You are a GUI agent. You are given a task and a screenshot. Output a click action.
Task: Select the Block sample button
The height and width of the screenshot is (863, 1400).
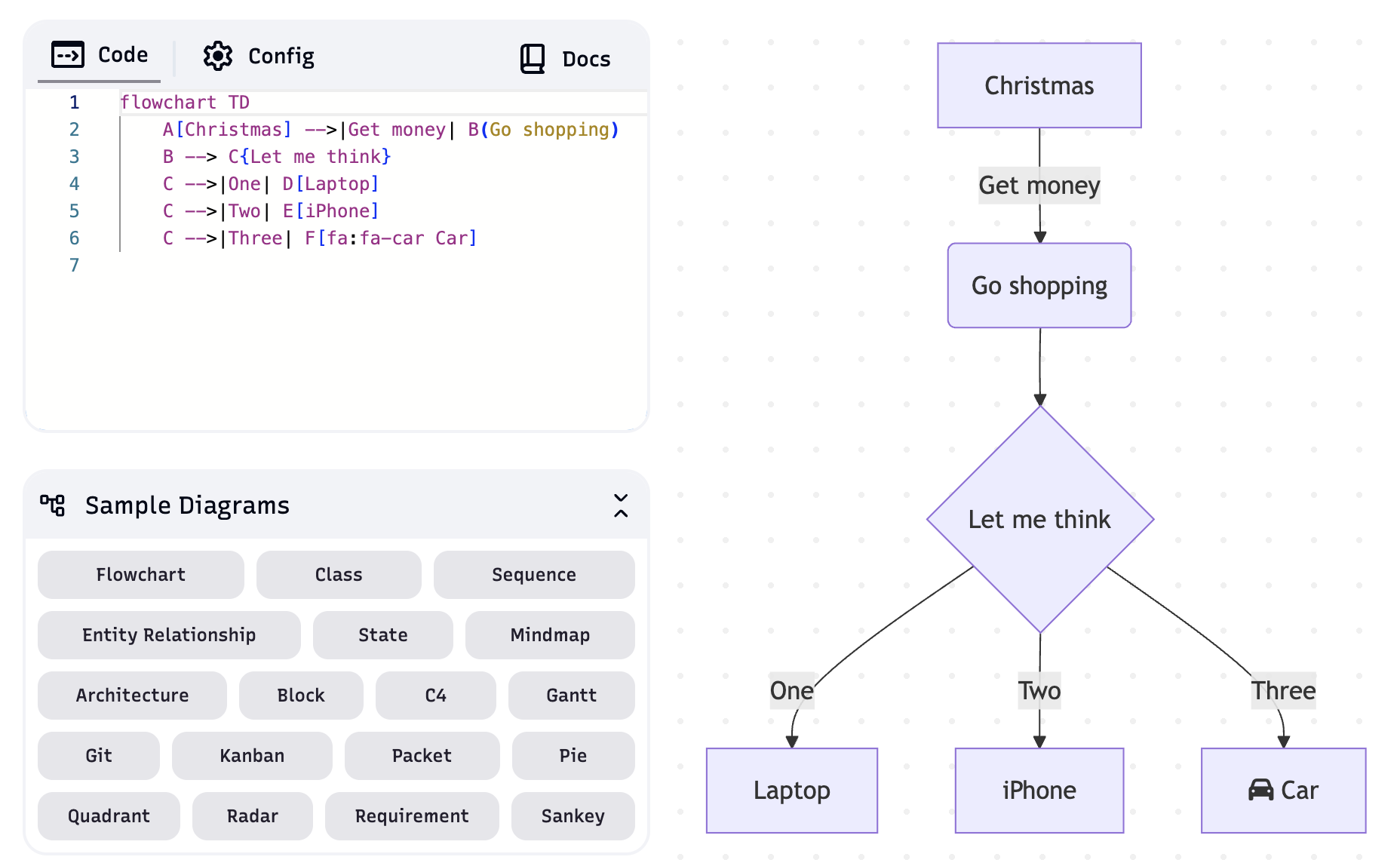click(x=301, y=696)
